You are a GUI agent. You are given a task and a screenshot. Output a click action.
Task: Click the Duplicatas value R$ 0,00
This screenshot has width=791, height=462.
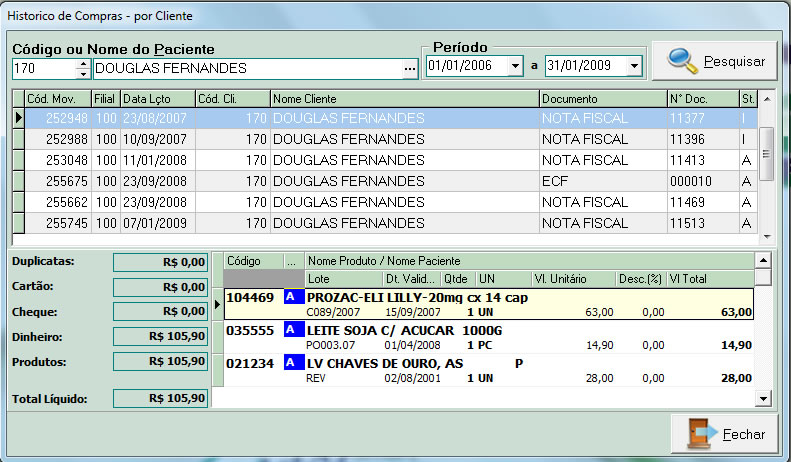(160, 262)
